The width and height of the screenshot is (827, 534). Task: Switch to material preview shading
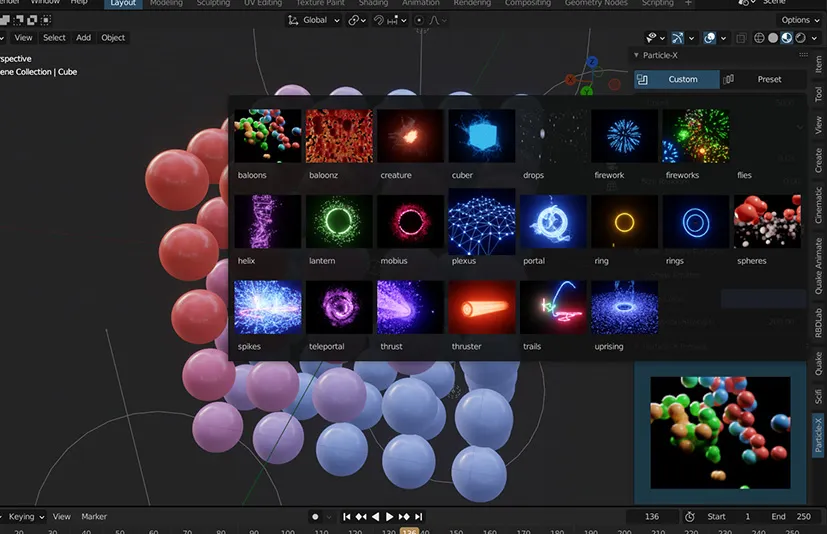786,37
